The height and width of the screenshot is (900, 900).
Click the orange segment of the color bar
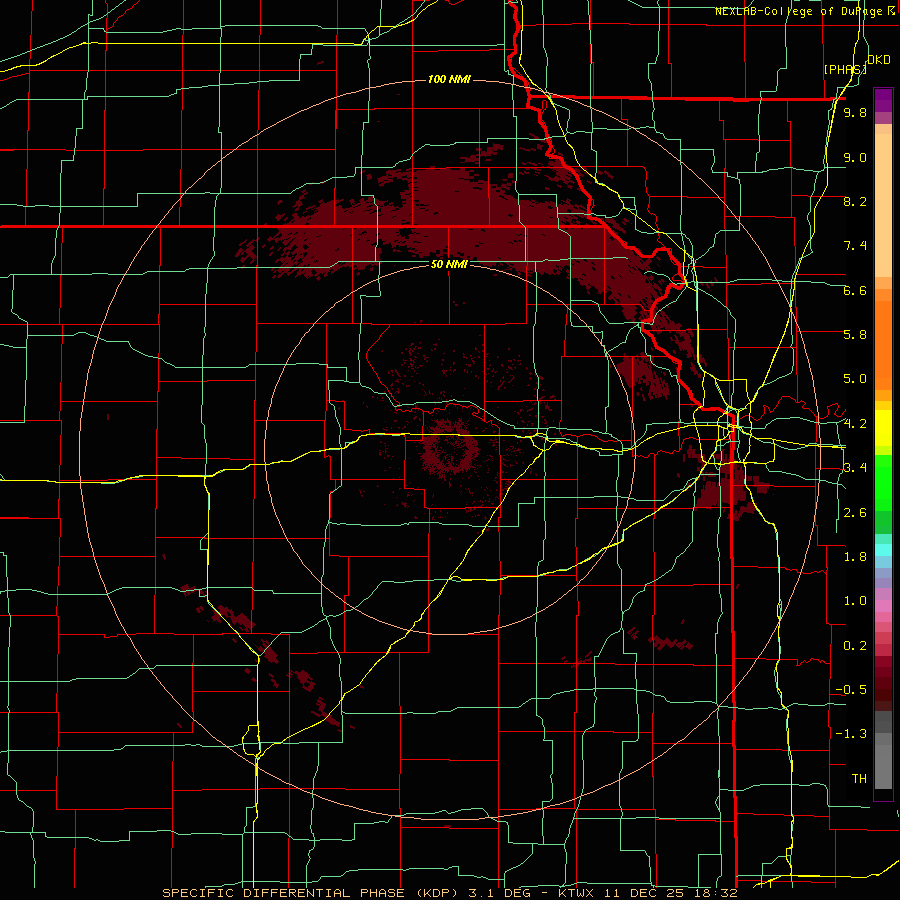[883, 344]
